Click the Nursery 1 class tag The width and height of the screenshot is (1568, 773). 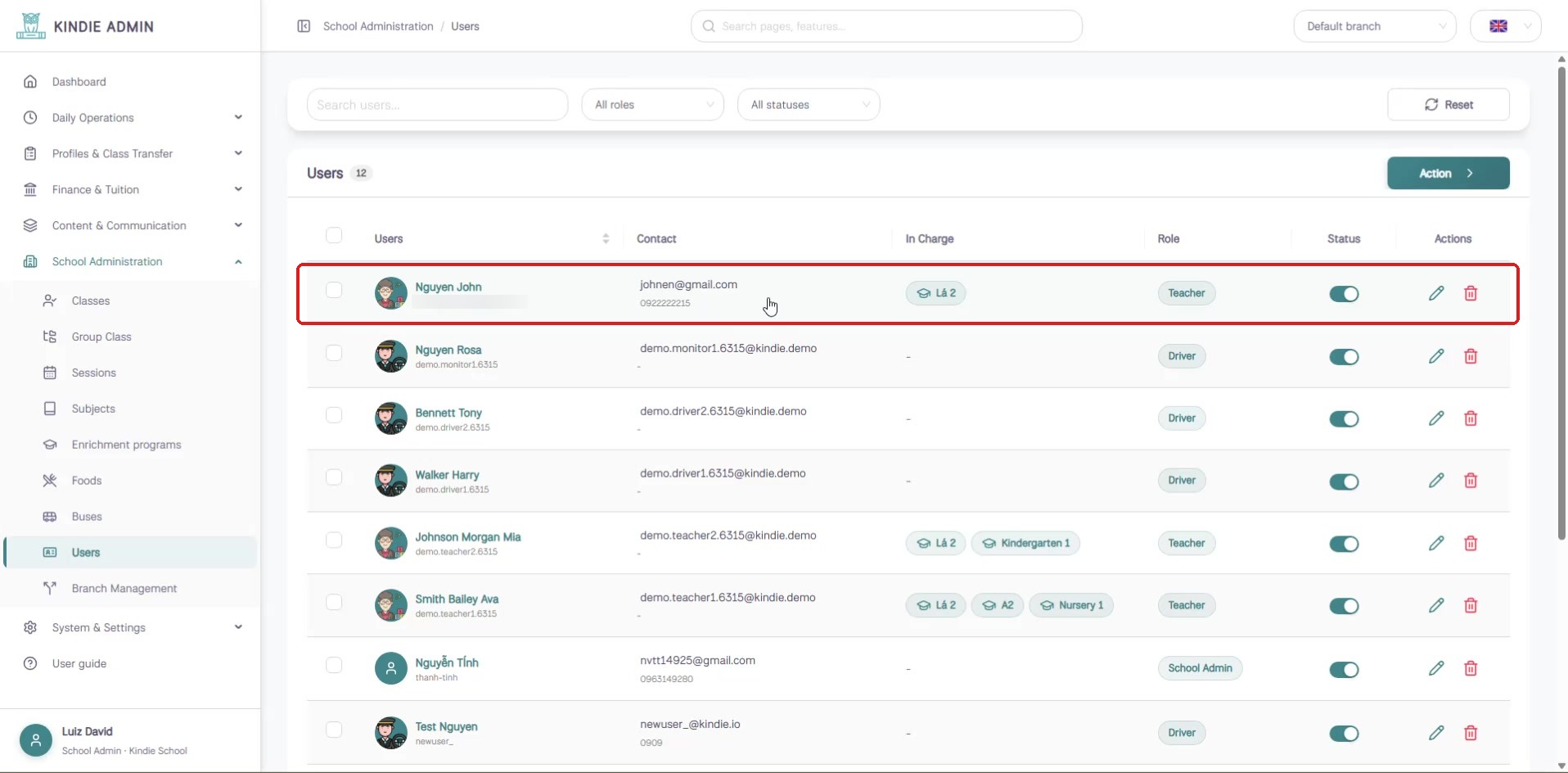(x=1071, y=605)
